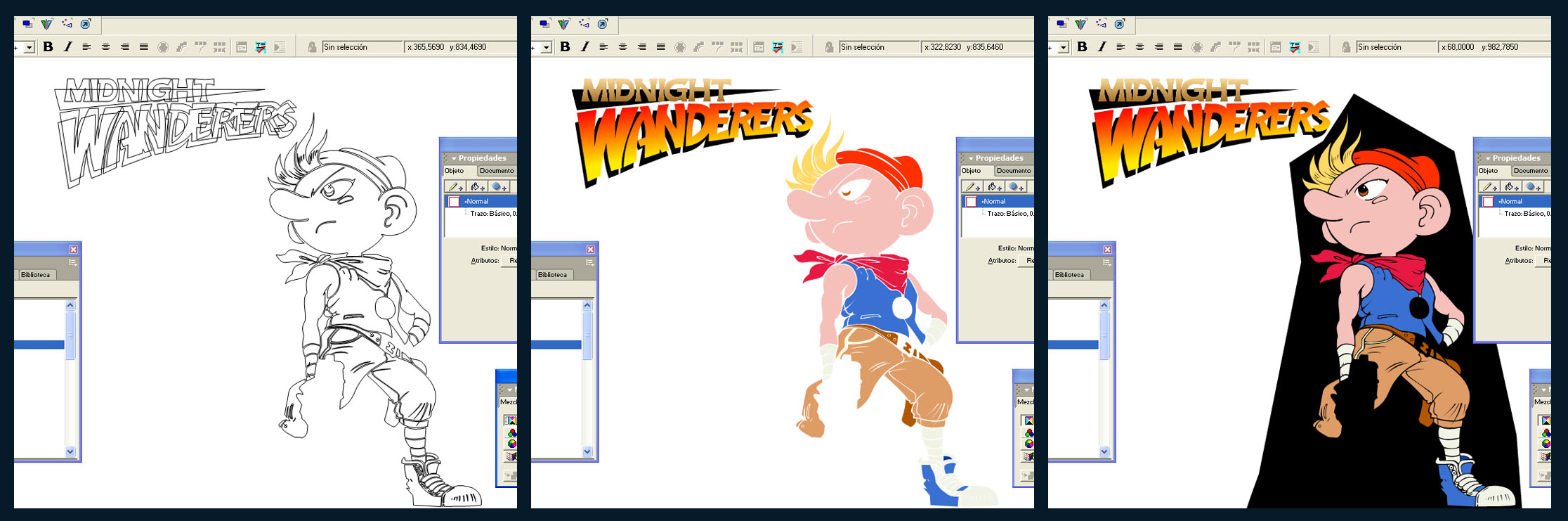Viewport: 1568px width, 521px height.
Task: Open the text editor icon in left screenshot
Action: [x=242, y=47]
